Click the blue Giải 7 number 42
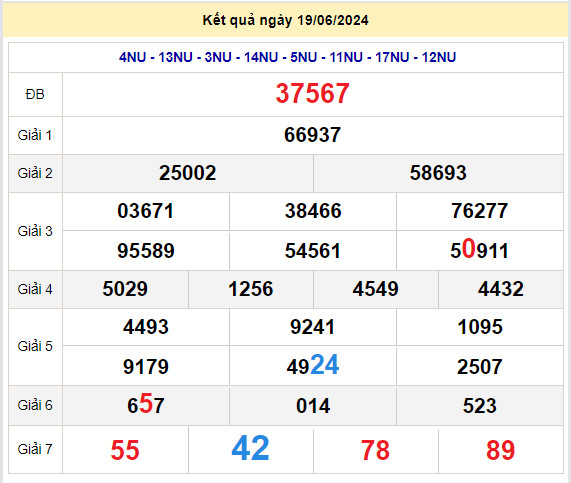Screen dimensions: 571x483 click(251, 448)
